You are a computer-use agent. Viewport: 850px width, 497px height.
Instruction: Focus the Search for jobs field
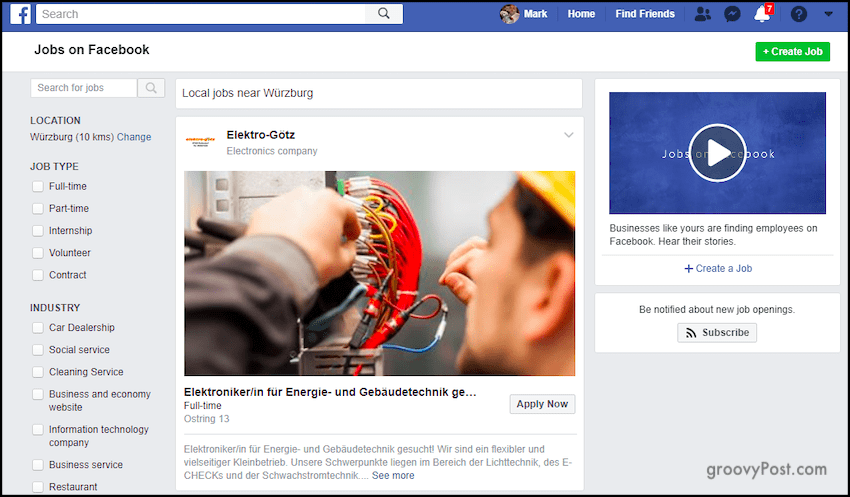(x=83, y=88)
